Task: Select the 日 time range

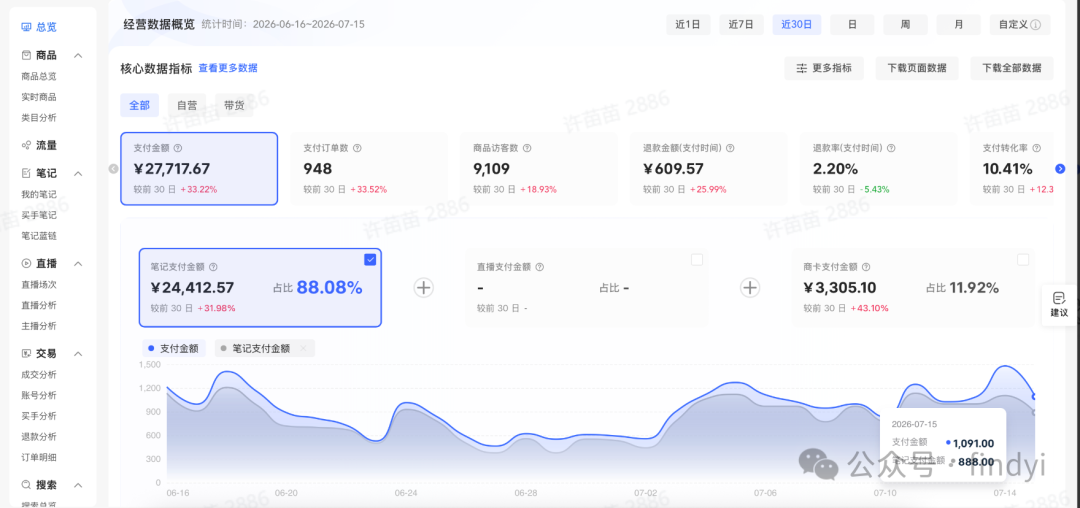Action: [x=852, y=25]
